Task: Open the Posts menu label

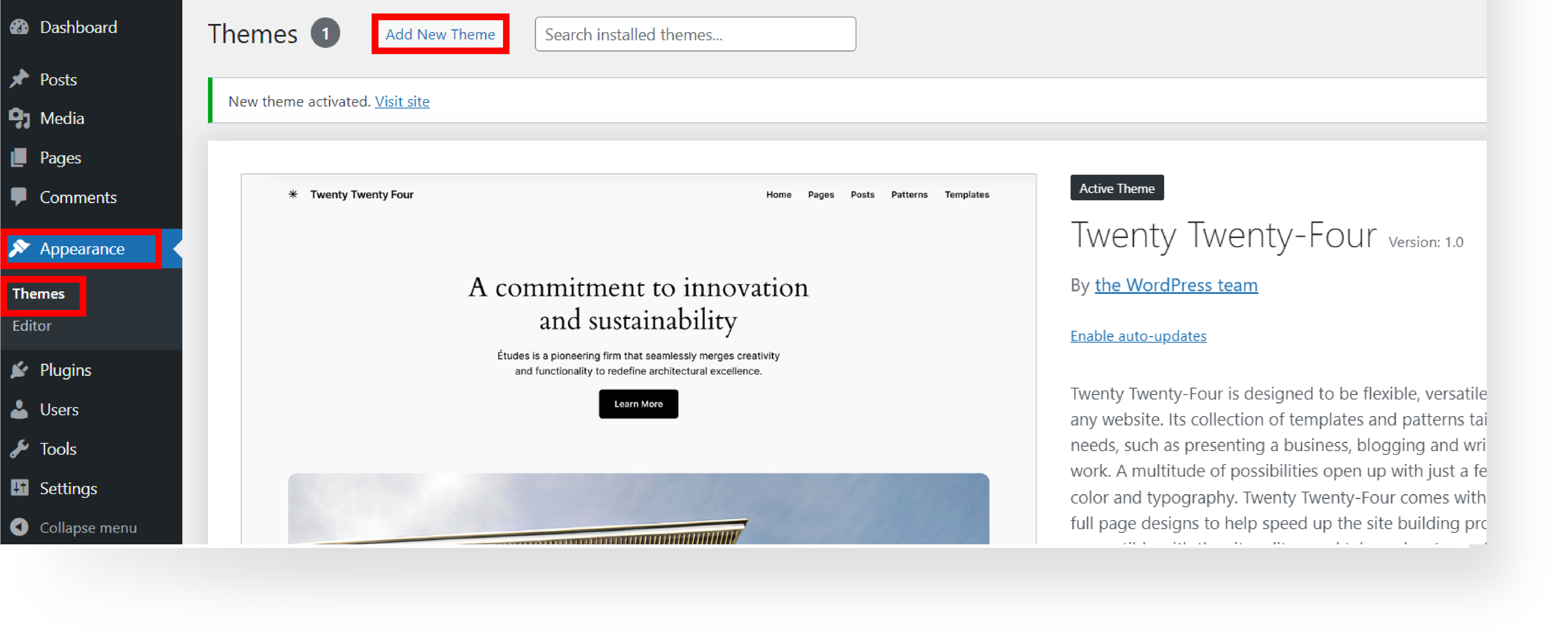Action: (x=58, y=79)
